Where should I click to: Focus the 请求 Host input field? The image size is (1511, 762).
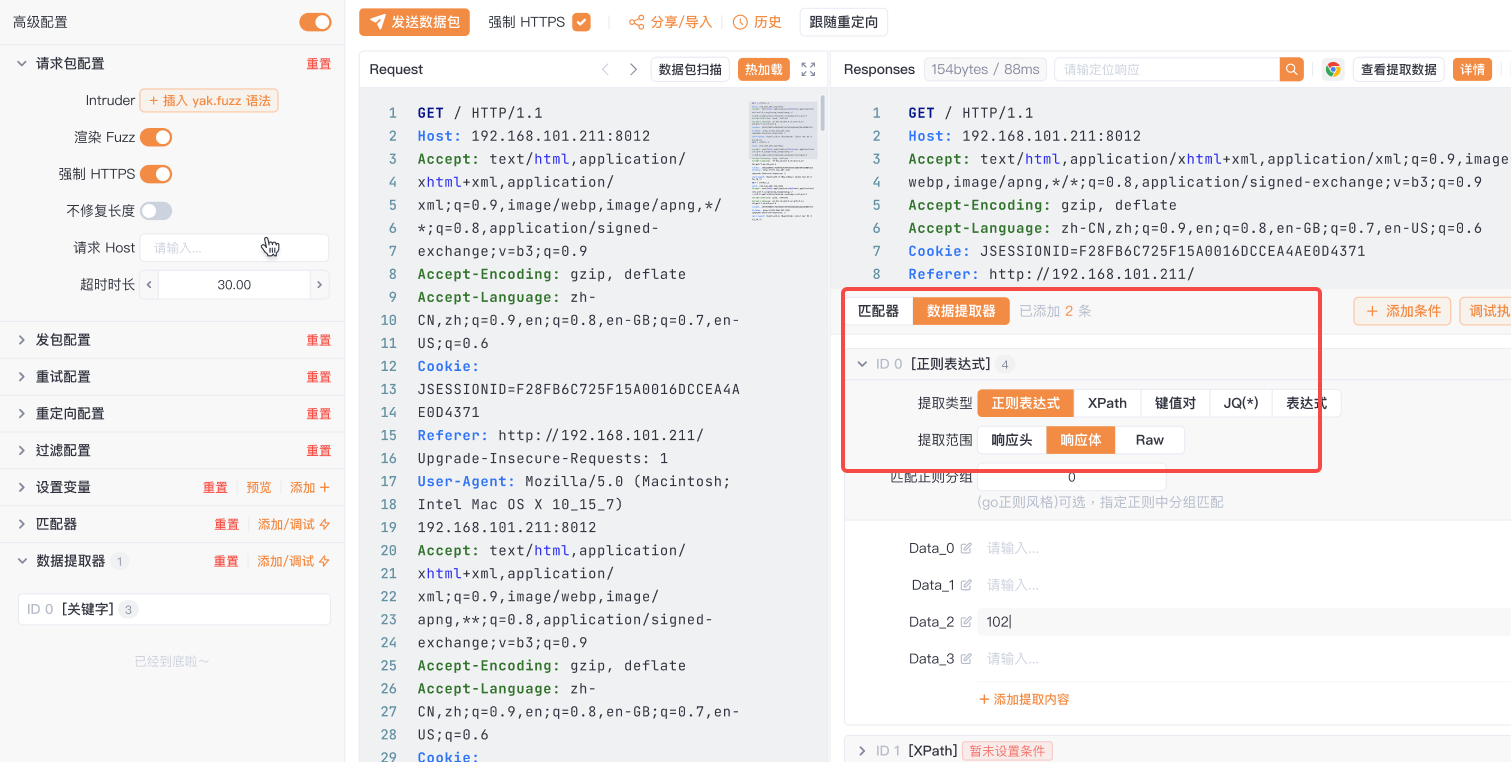tap(234, 248)
